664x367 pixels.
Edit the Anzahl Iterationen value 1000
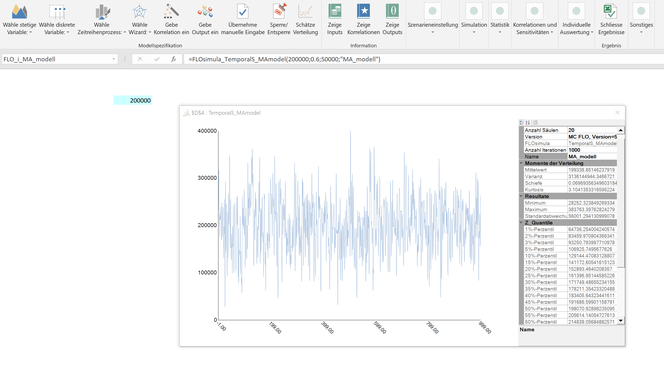[592, 150]
